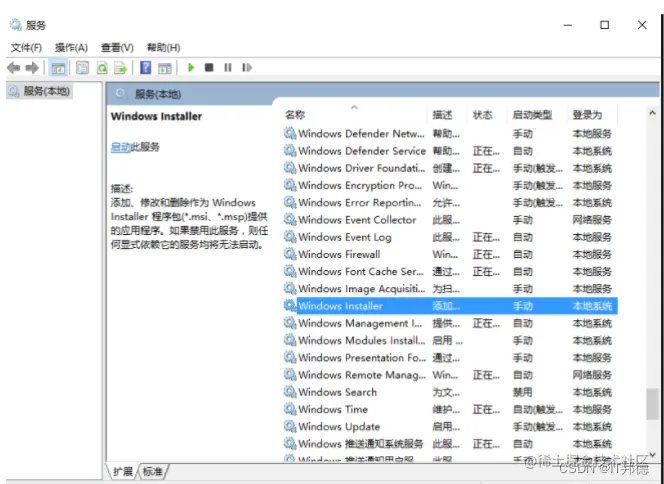Screen dimensions: 664x484
Task: Click the scrollbar up arrow
Action: point(652,113)
